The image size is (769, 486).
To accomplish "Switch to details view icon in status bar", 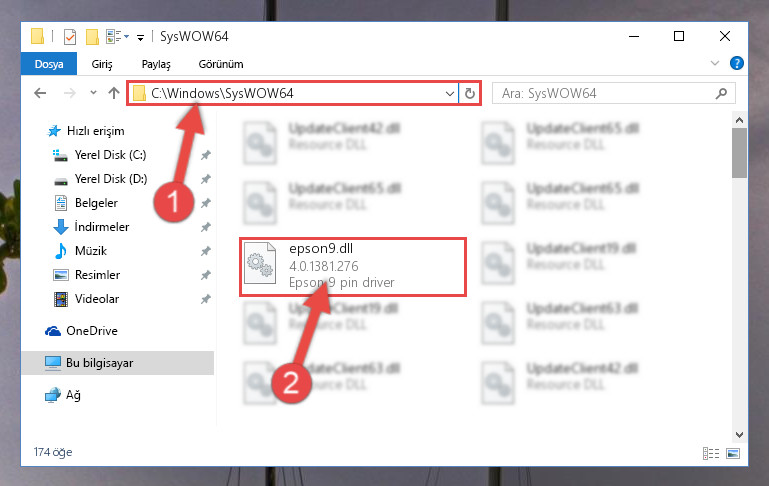I will (711, 453).
